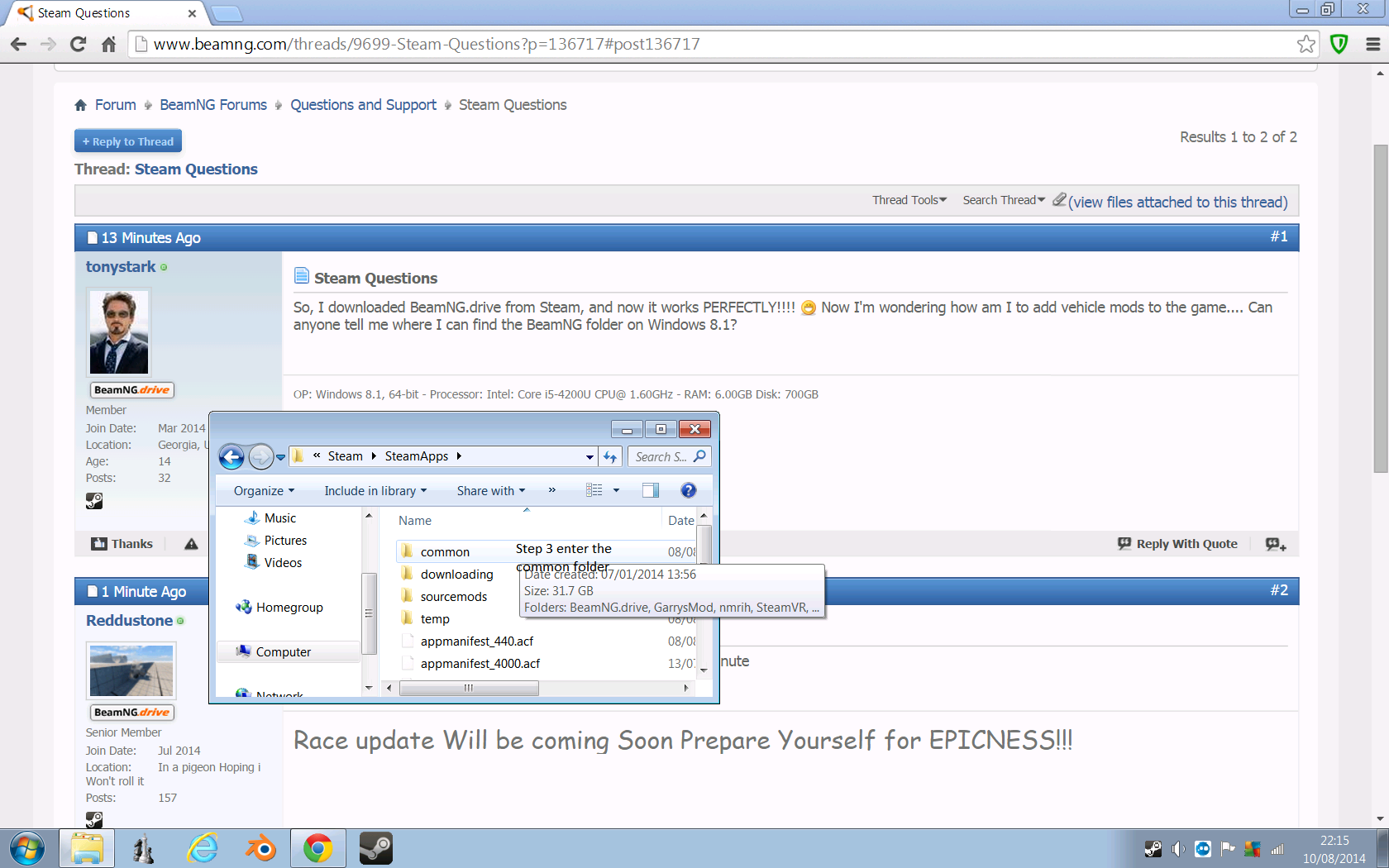Open the Chrome hamburger menu
This screenshot has height=868, width=1389.
click(1372, 44)
